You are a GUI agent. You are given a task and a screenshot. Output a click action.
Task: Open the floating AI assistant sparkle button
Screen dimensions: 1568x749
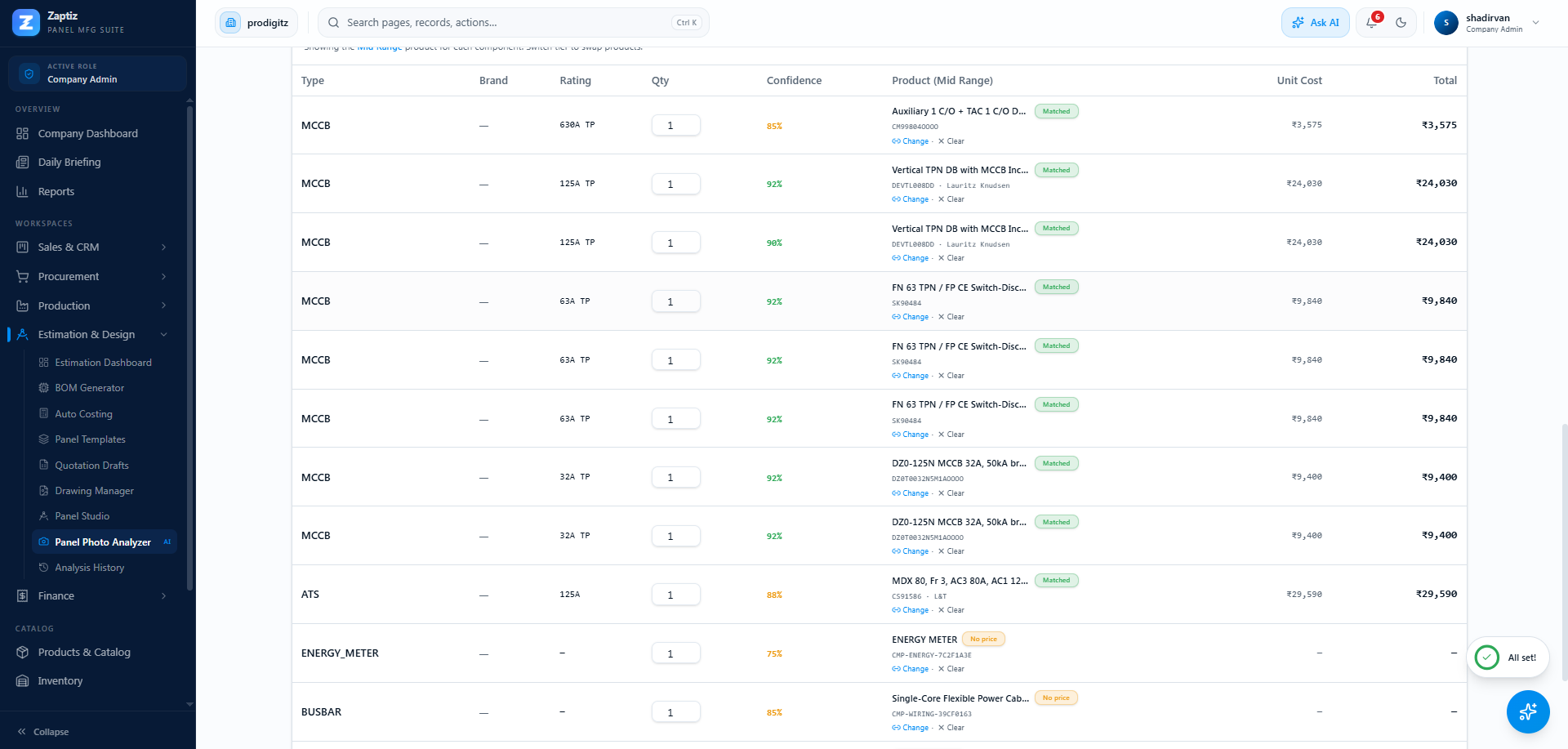click(1527, 711)
